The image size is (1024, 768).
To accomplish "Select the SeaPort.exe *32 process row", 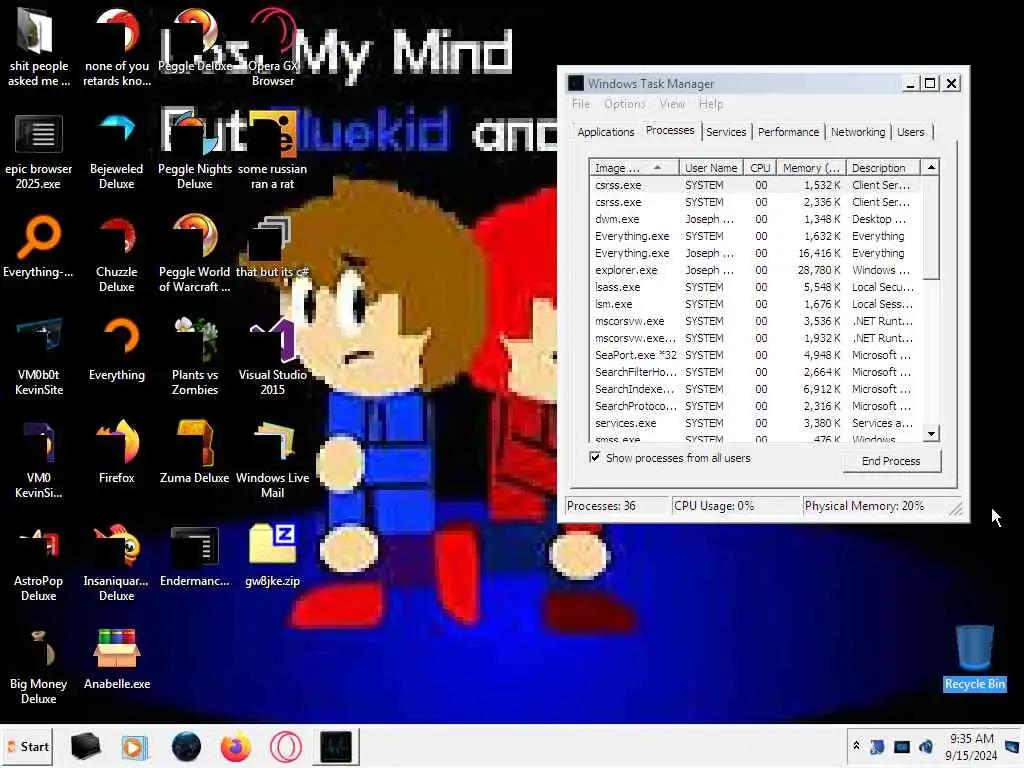I will click(x=756, y=355).
